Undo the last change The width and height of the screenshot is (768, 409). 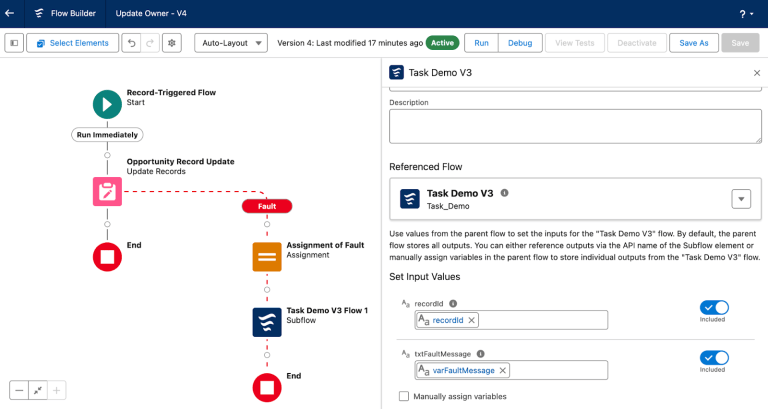(131, 43)
